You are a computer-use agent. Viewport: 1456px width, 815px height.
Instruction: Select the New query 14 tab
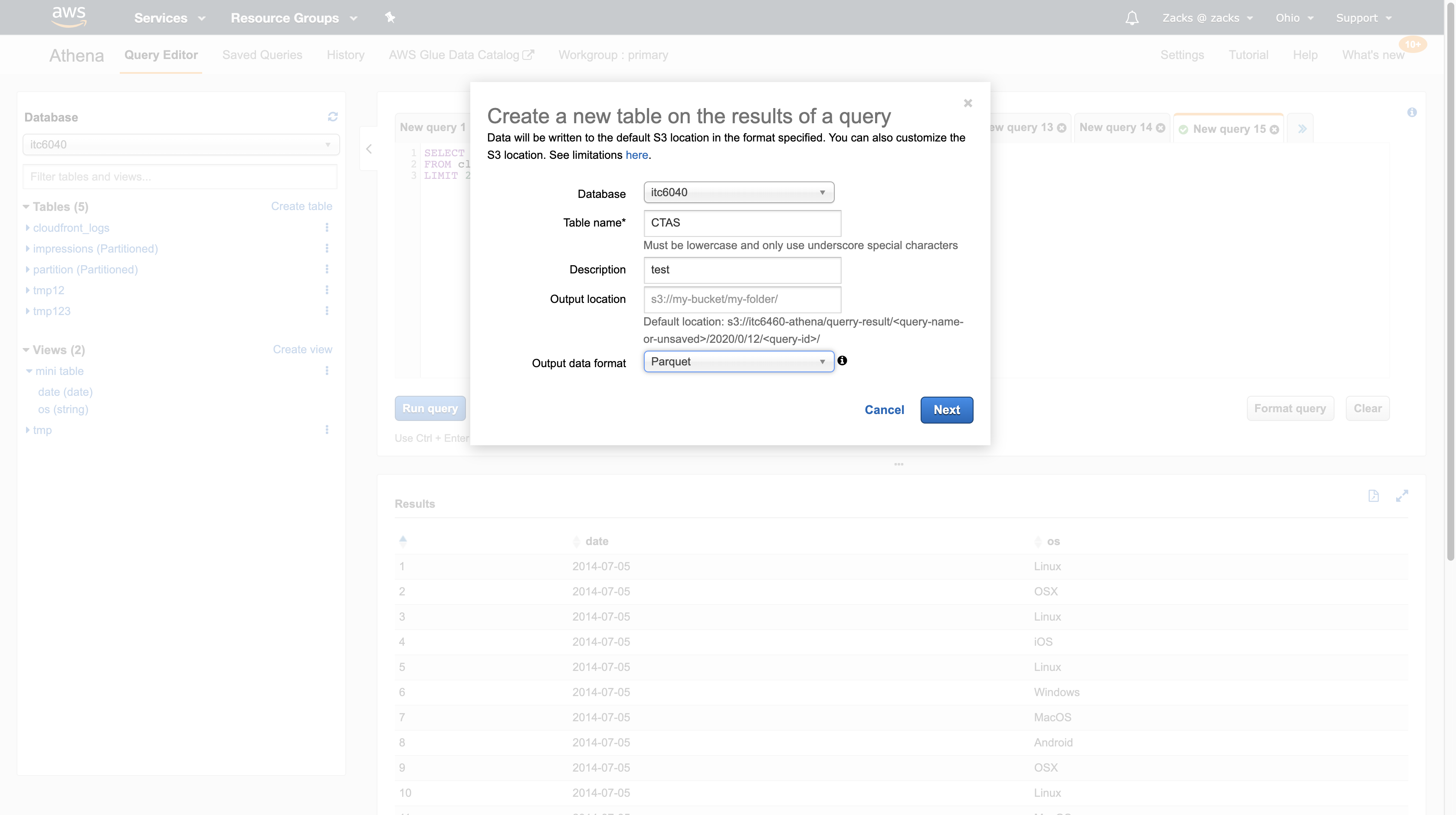(x=1115, y=128)
